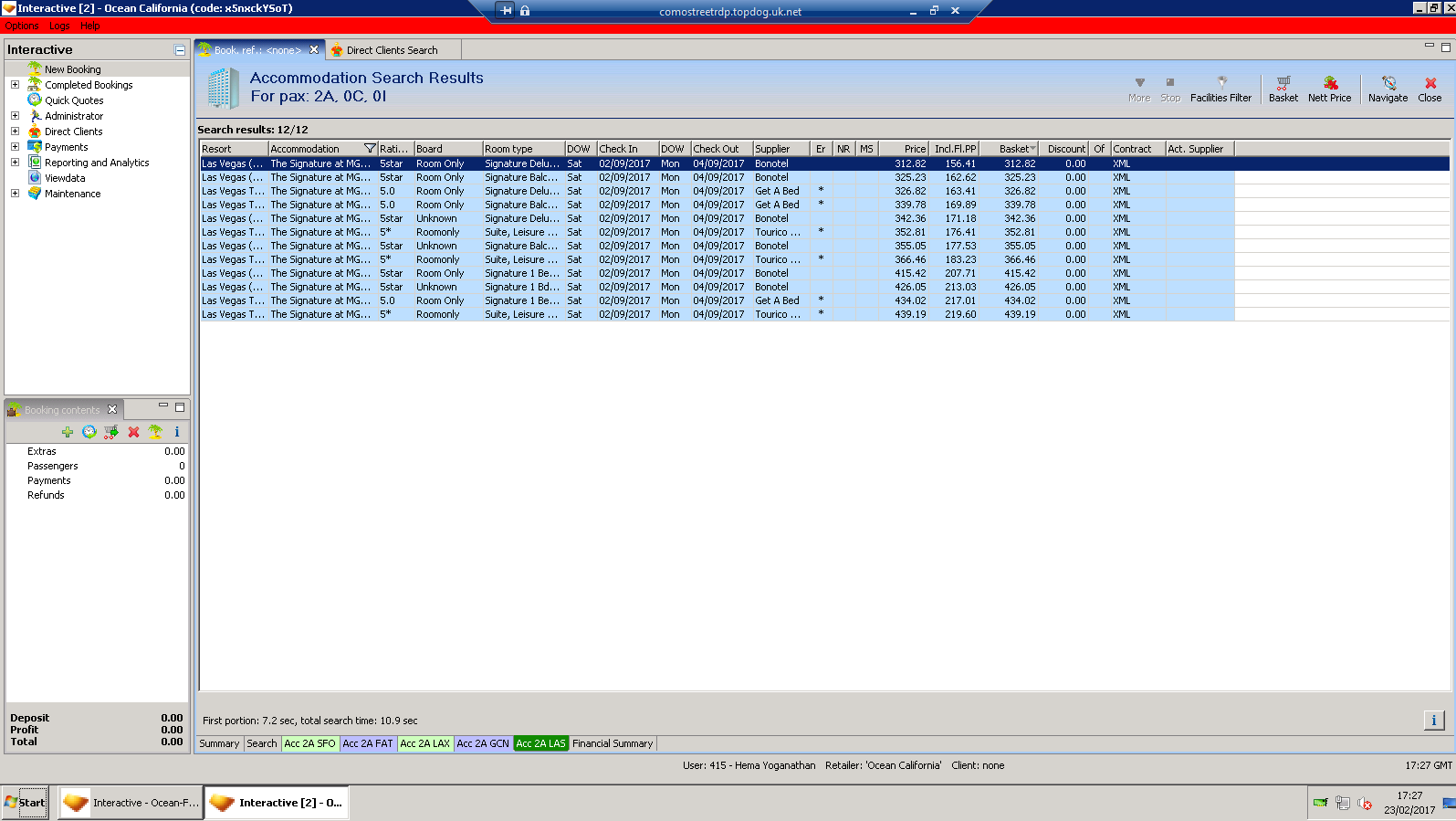Click the Quick Quotes clock icon
Viewport: 1456px width, 821px height.
[35, 100]
